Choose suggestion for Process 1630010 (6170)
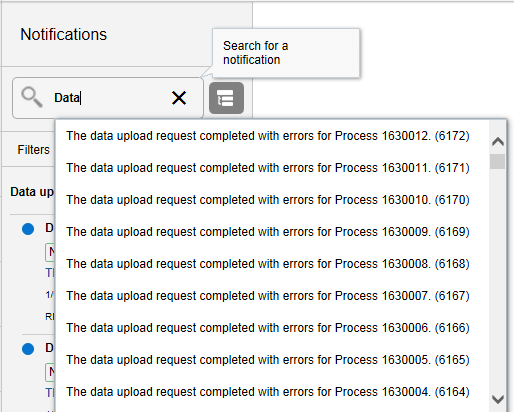 coord(268,200)
